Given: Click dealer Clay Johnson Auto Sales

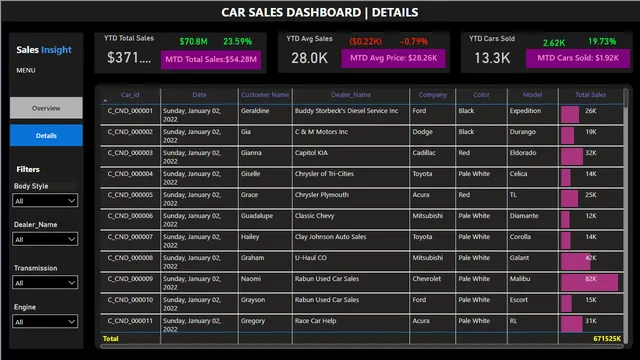Looking at the screenshot, I should 331,237.
